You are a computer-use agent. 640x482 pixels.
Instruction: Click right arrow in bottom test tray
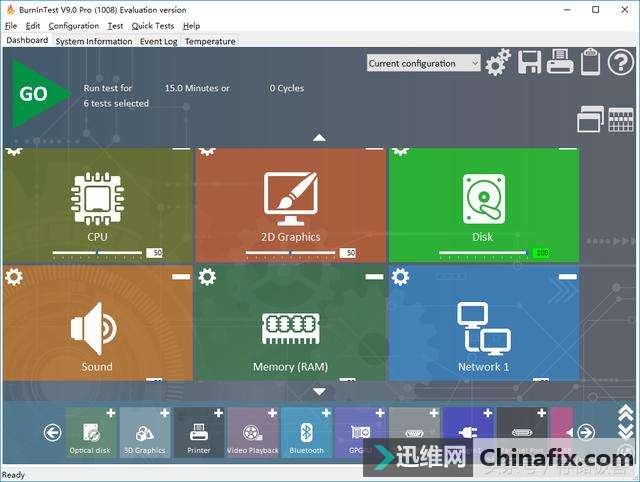tap(586, 433)
